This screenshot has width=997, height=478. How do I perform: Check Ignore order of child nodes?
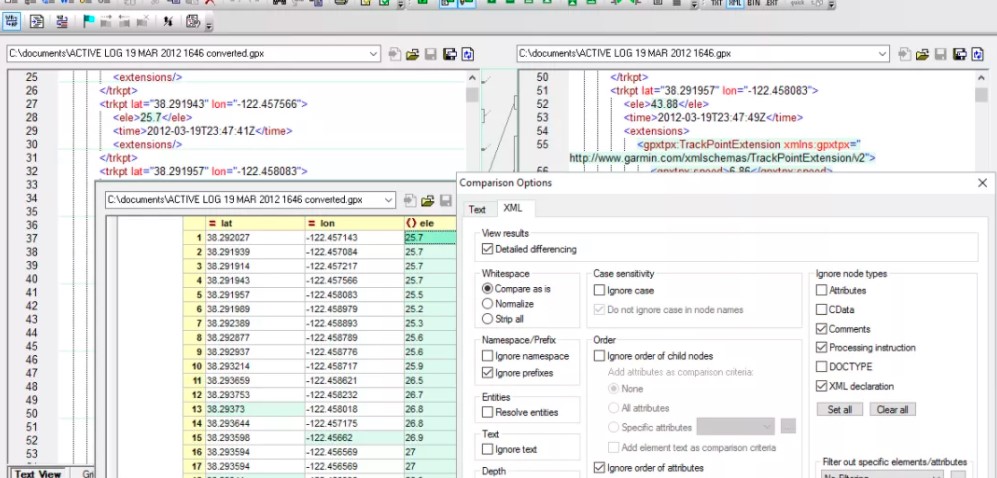point(599,356)
